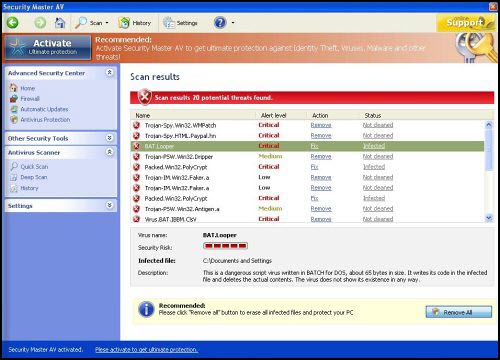Close the Security Master AV window
The width and height of the screenshot is (500, 360).
click(x=493, y=7)
